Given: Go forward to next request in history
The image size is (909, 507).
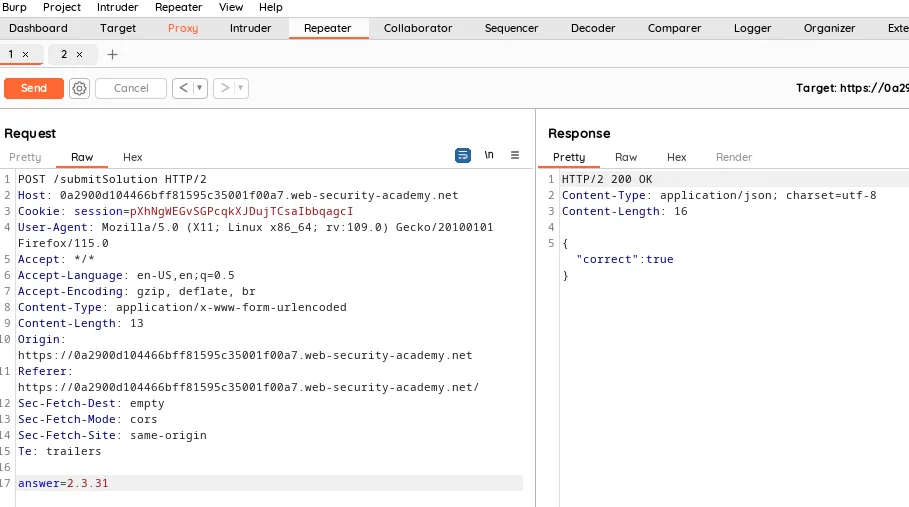Looking at the screenshot, I should click(224, 88).
